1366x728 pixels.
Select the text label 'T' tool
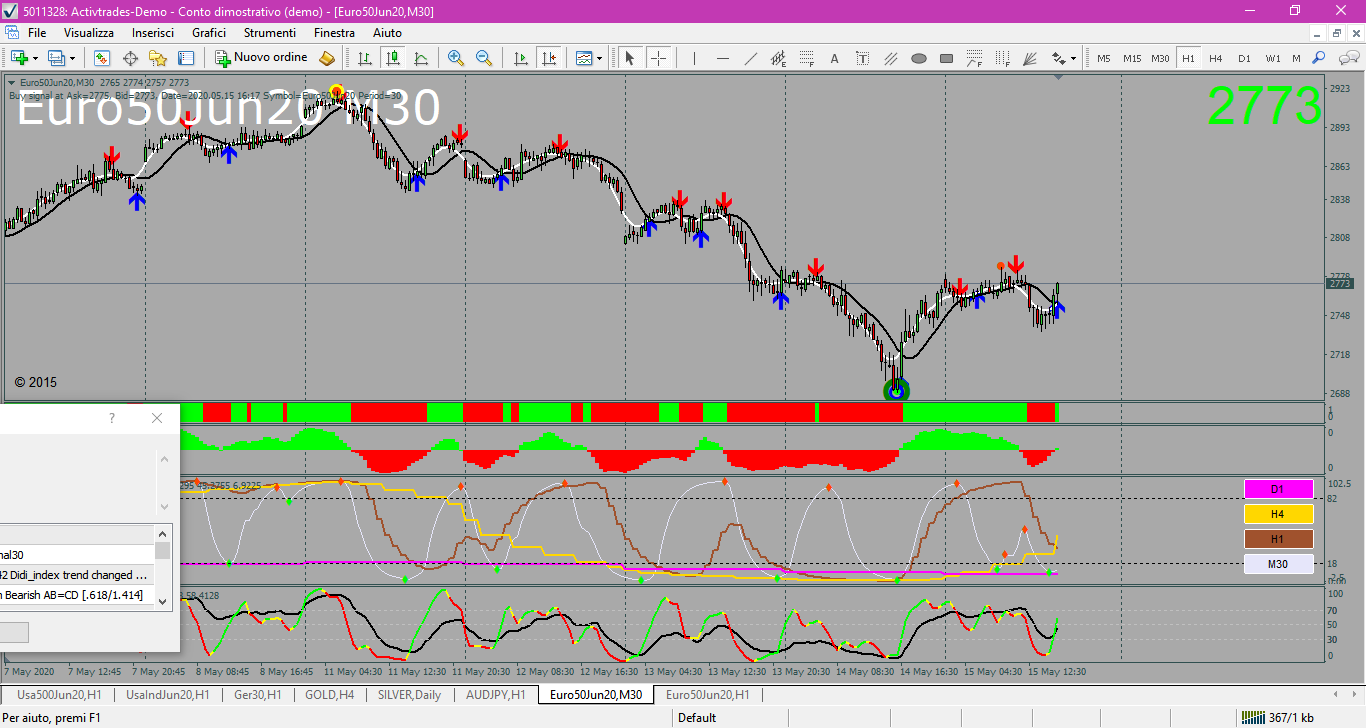pyautogui.click(x=863, y=58)
